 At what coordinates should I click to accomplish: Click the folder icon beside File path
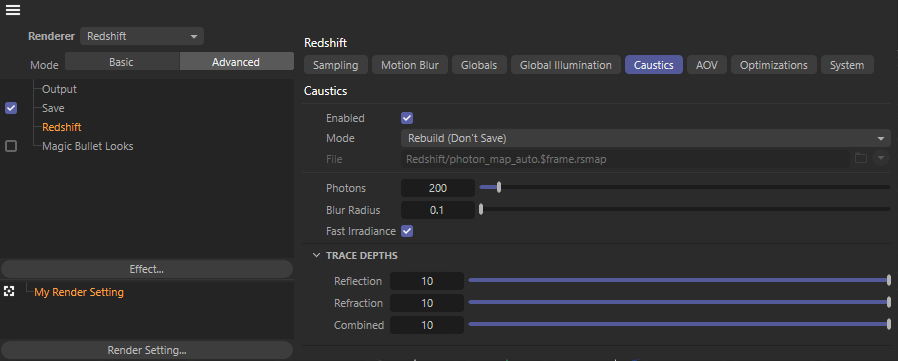861,159
